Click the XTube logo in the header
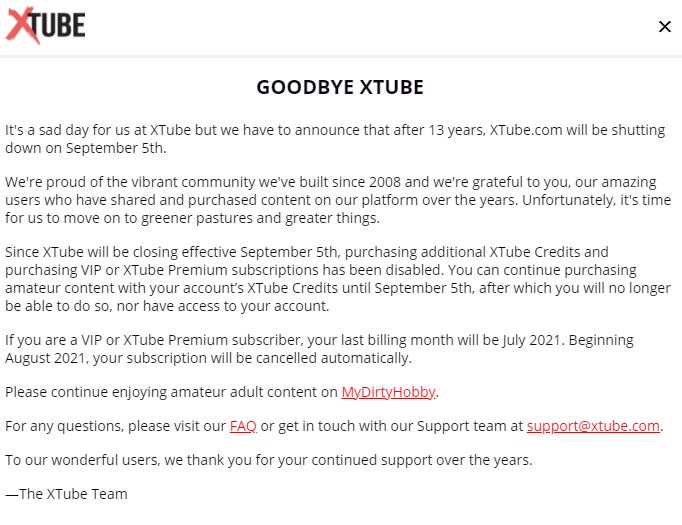 [46, 25]
